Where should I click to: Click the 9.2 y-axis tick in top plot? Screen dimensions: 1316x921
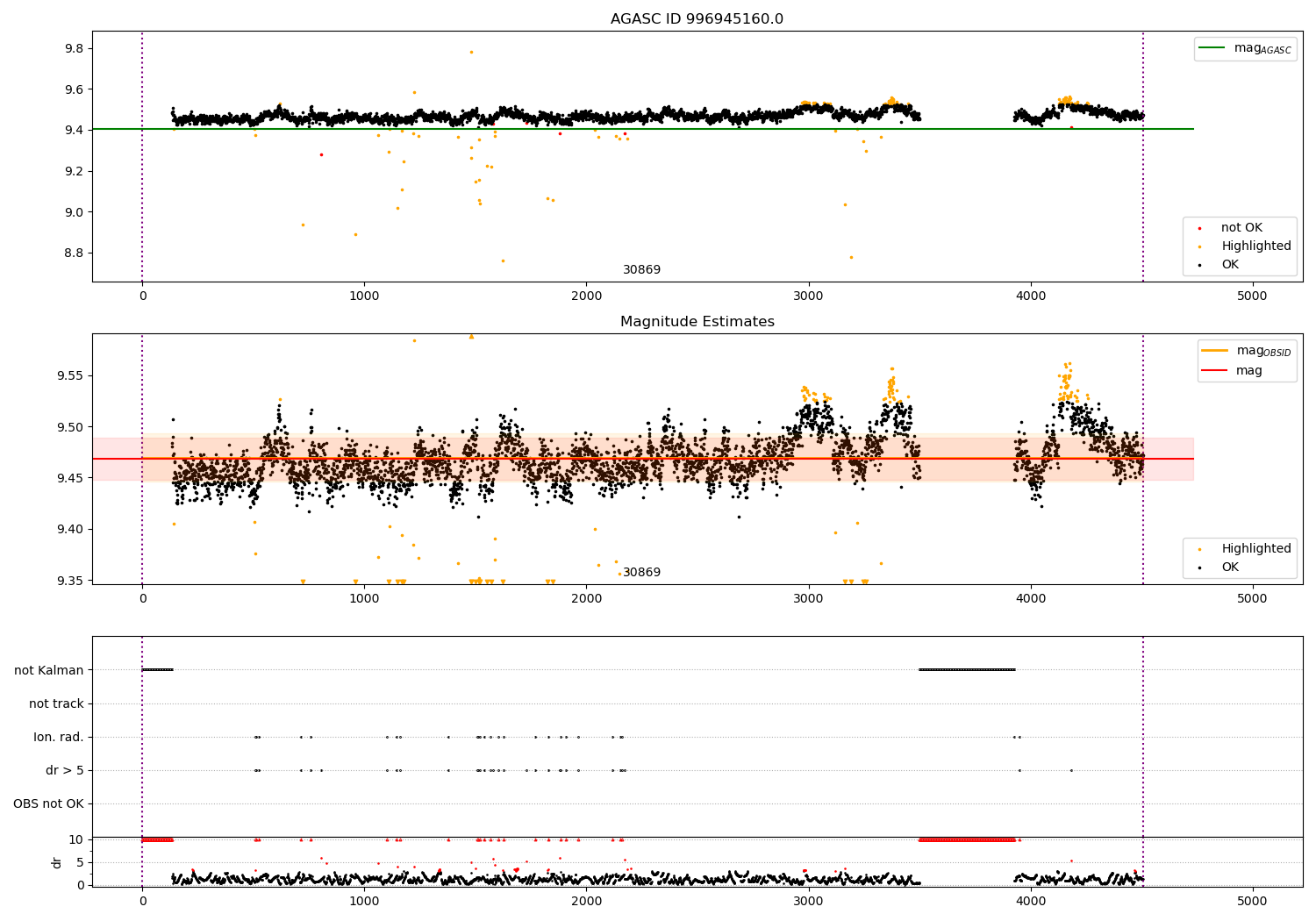[75, 171]
